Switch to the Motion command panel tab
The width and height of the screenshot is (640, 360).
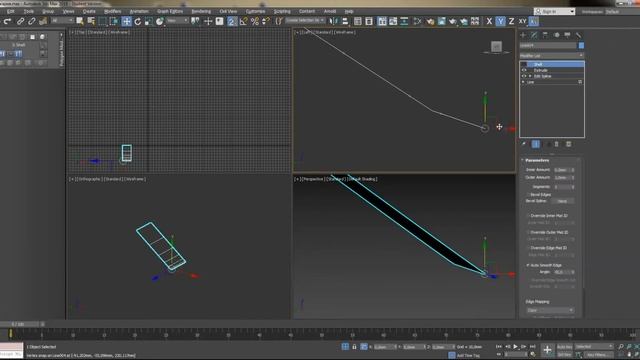[556, 35]
